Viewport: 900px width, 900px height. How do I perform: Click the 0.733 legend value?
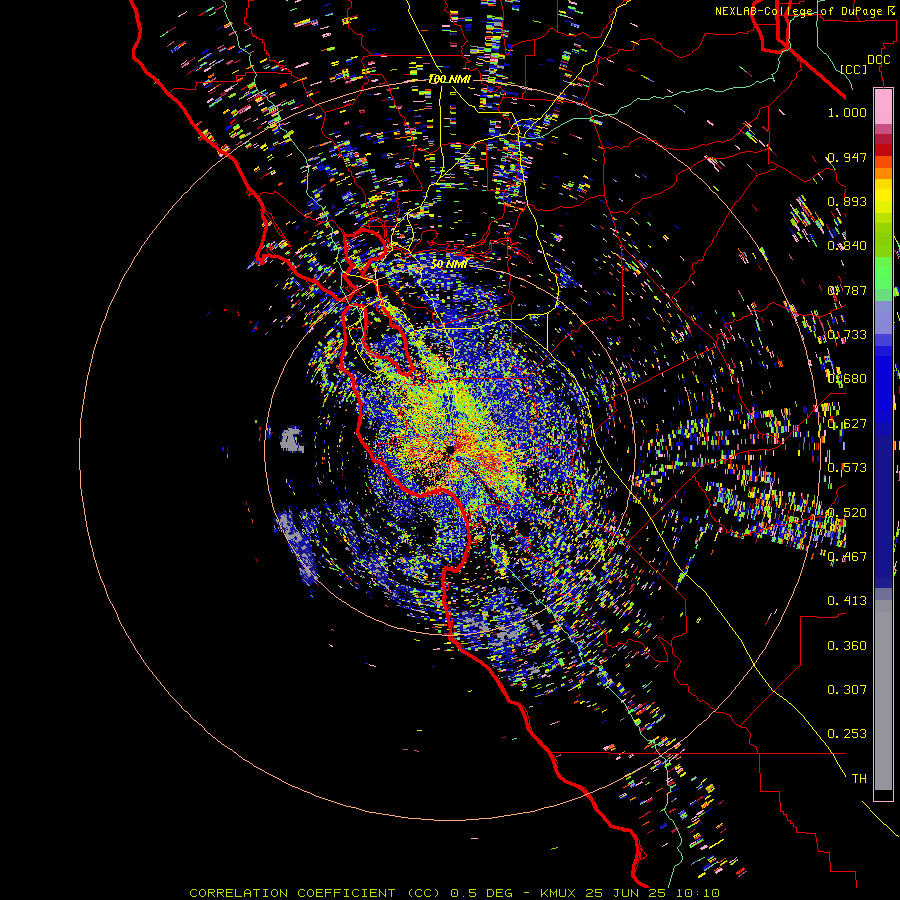[847, 335]
